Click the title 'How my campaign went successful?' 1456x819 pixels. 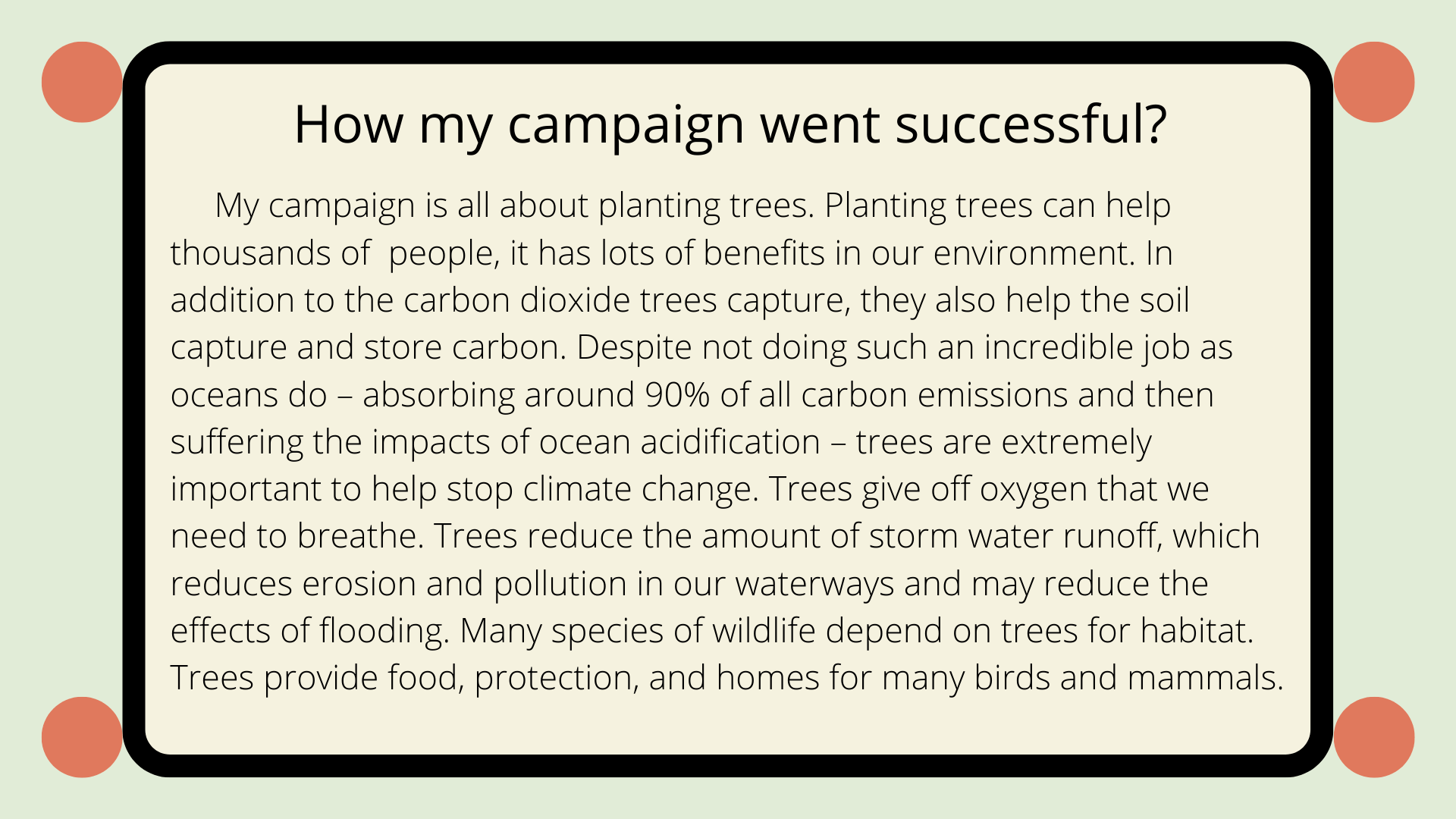click(x=728, y=125)
